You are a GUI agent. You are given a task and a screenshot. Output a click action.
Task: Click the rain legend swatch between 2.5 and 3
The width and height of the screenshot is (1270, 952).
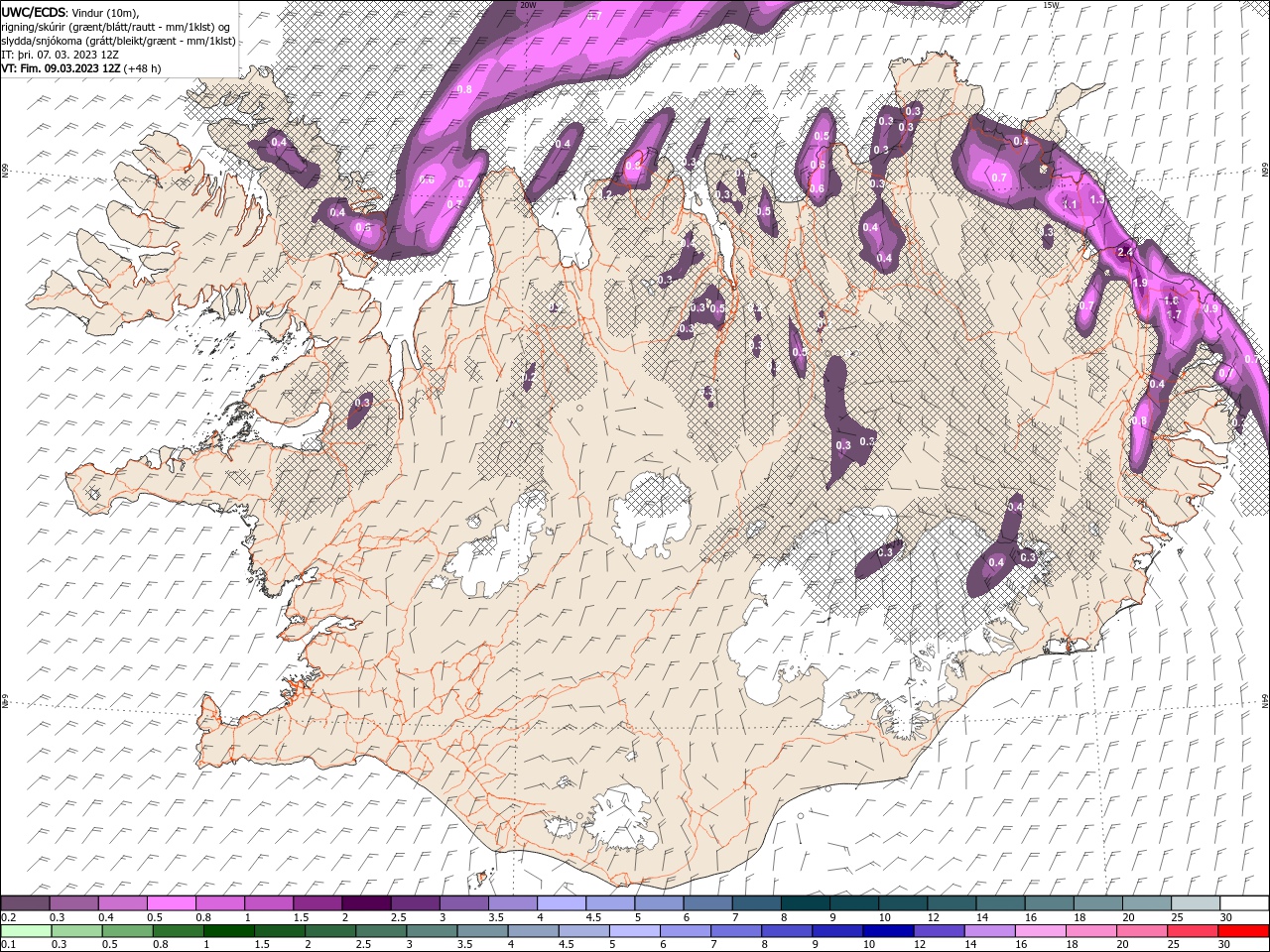click(x=380, y=931)
